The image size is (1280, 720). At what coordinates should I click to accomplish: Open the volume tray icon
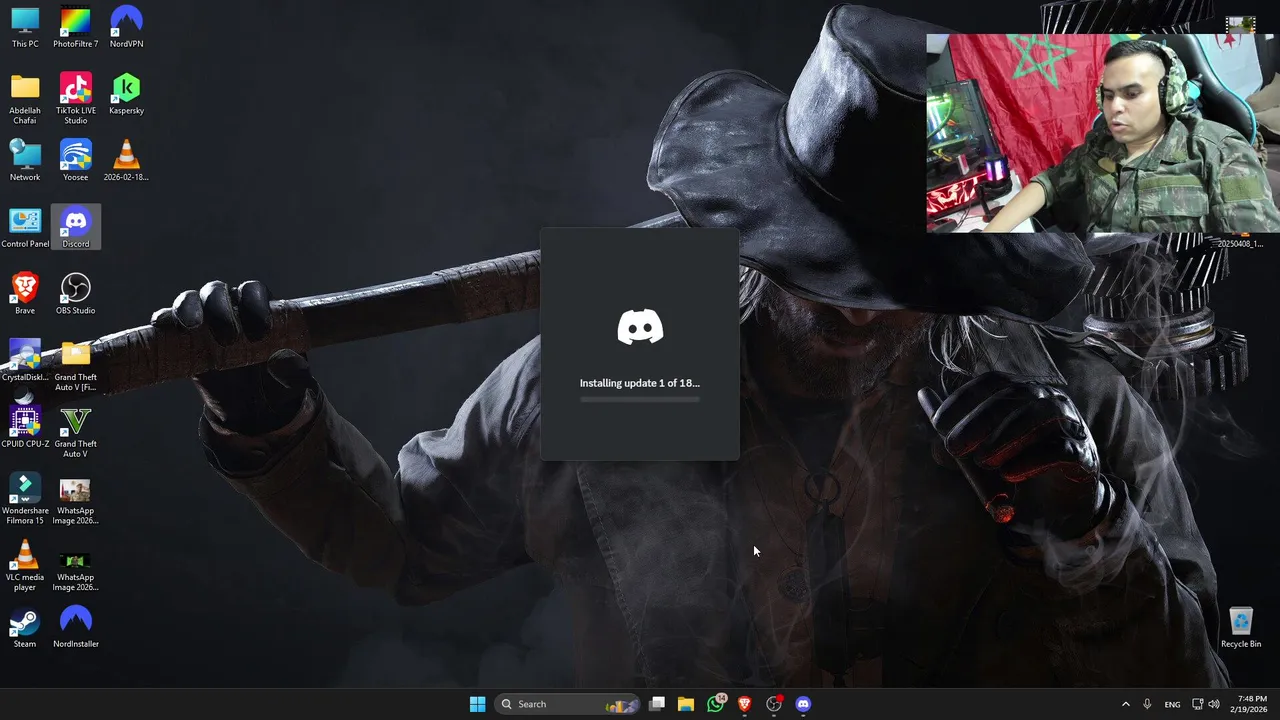pyautogui.click(x=1214, y=704)
